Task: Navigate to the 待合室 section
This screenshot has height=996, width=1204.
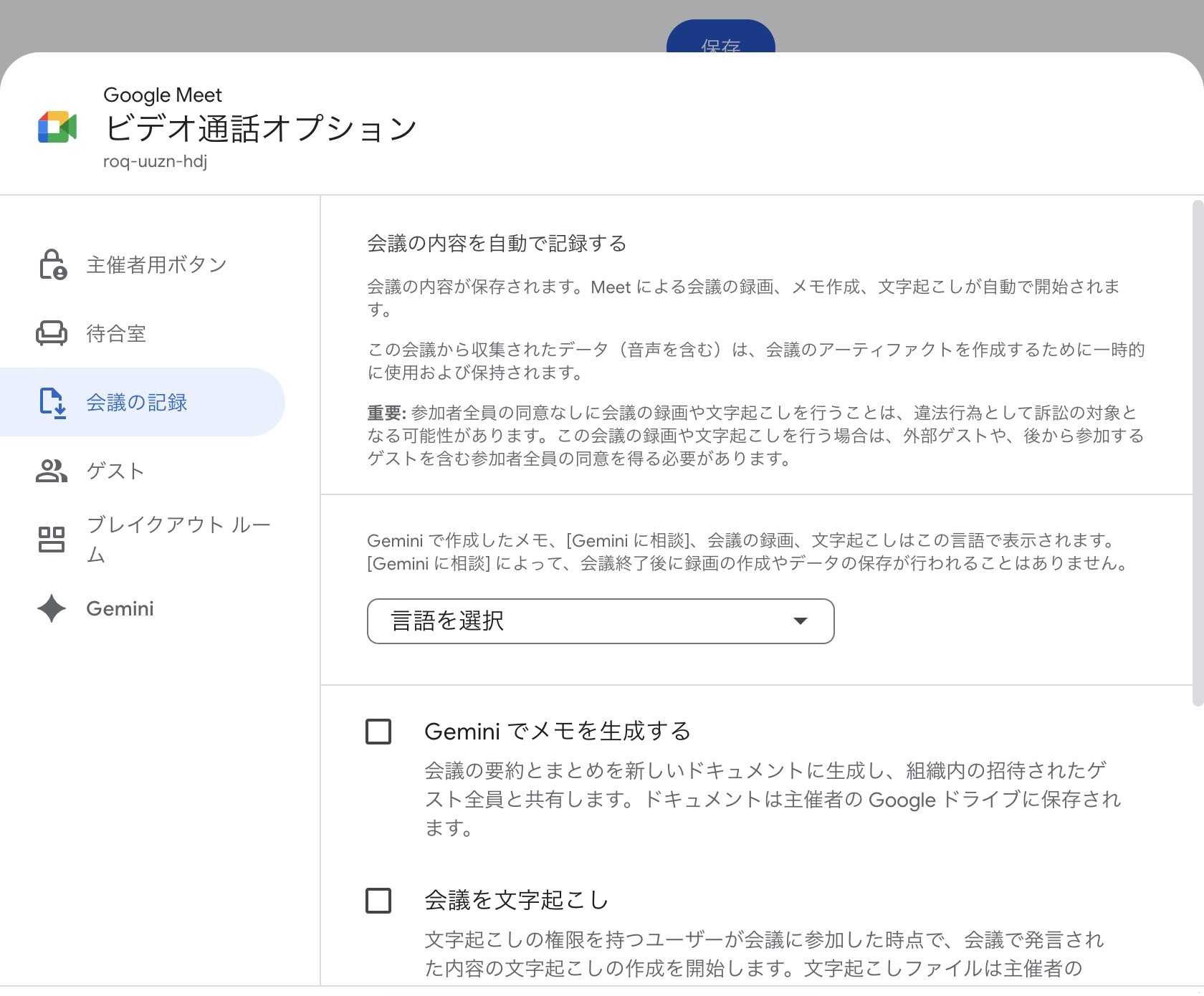Action: point(116,332)
